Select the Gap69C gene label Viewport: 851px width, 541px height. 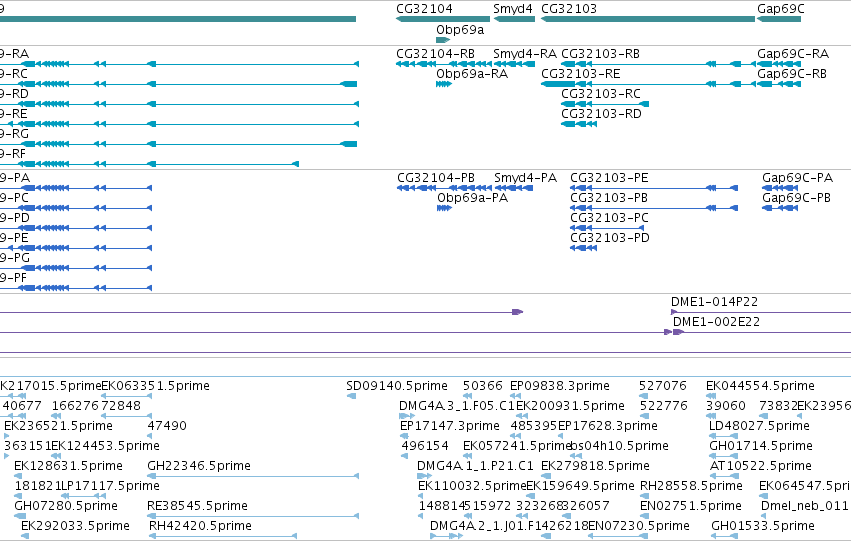781,9
